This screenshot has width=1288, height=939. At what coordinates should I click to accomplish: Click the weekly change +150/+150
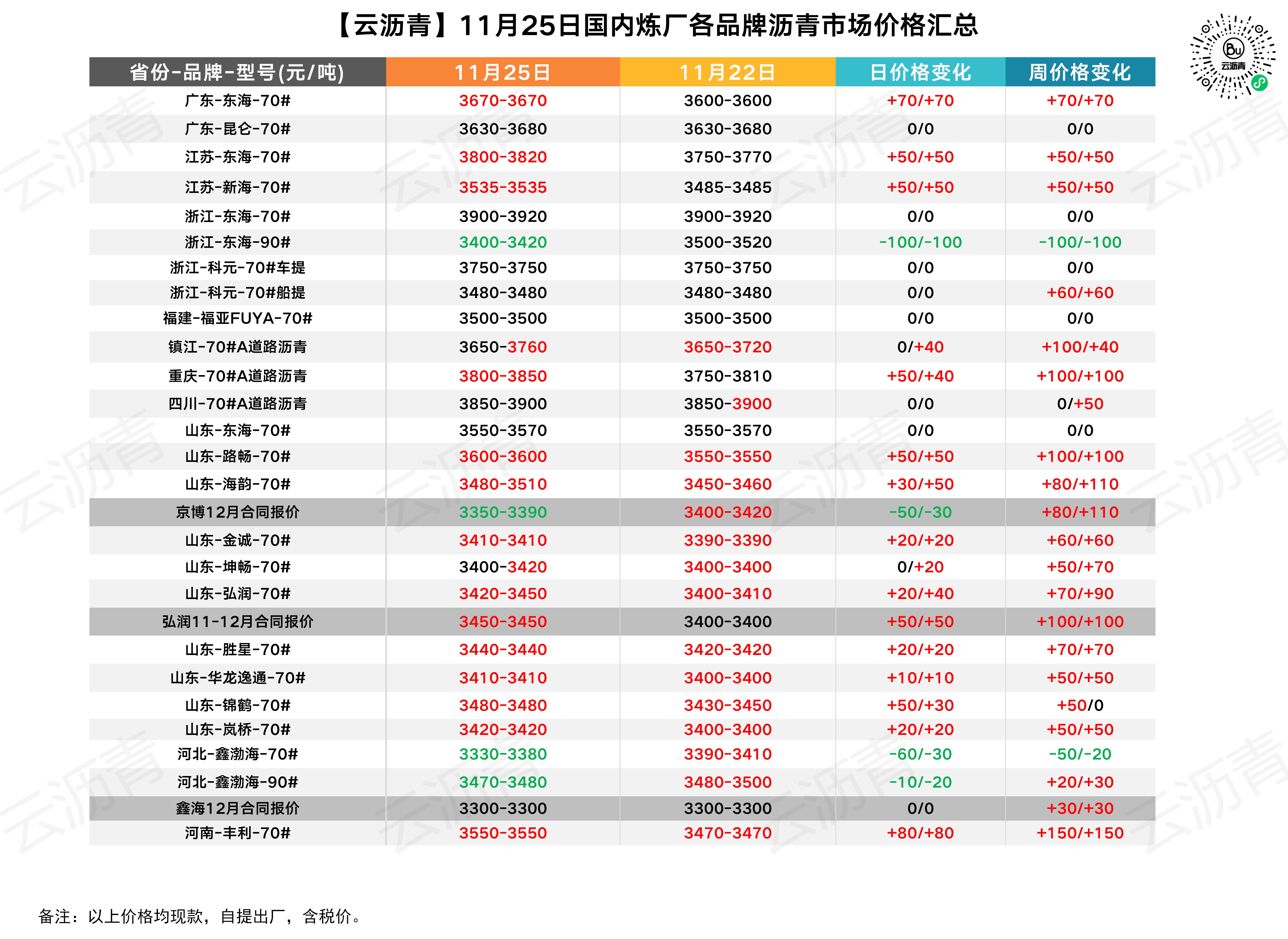(1080, 833)
